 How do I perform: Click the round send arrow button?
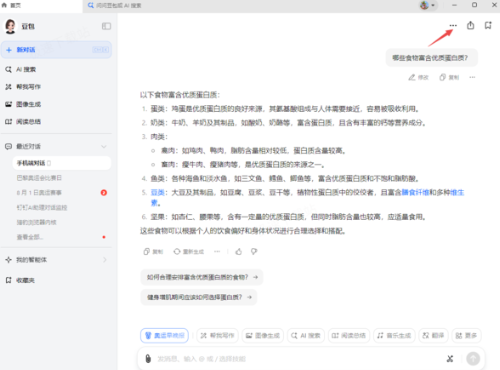click(473, 359)
